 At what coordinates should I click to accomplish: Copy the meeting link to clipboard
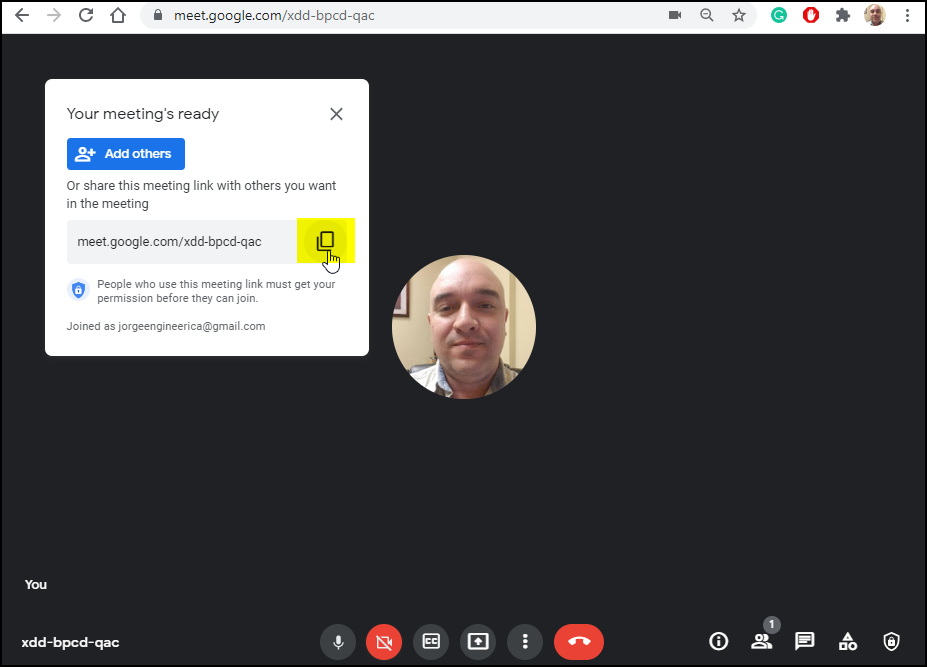coord(325,241)
